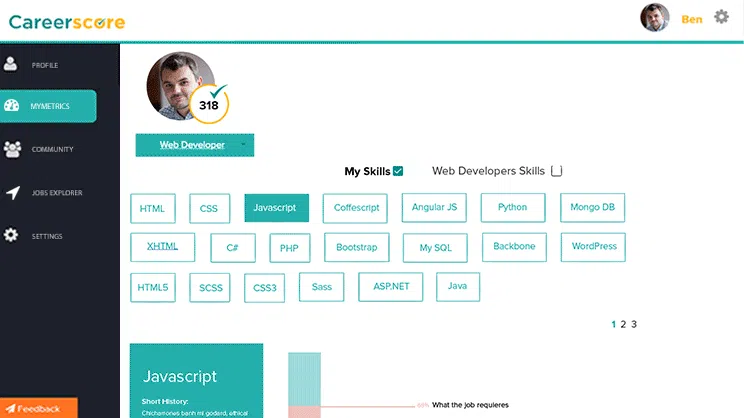Image resolution: width=744 pixels, height=418 pixels.
Task: Click the Settings gear icon in sidebar
Action: click(11, 235)
